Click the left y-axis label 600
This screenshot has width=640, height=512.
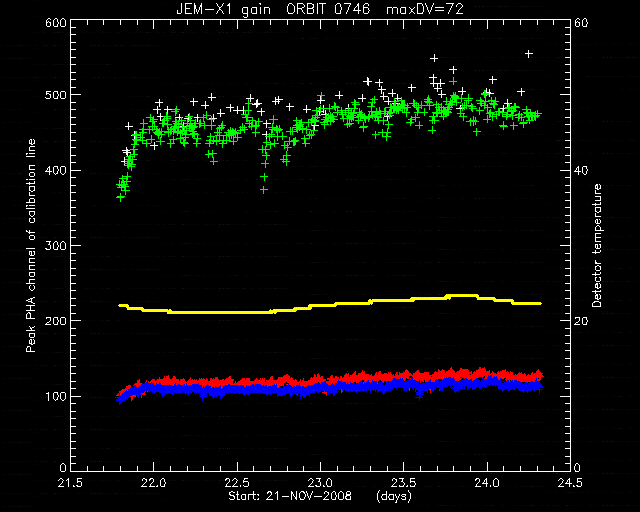56,23
